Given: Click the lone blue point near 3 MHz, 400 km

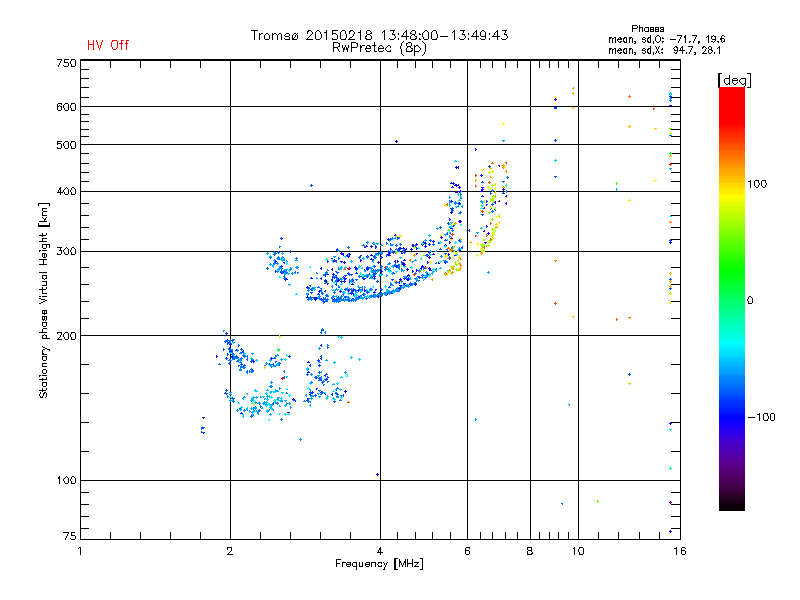Looking at the screenshot, I should pyautogui.click(x=312, y=186).
